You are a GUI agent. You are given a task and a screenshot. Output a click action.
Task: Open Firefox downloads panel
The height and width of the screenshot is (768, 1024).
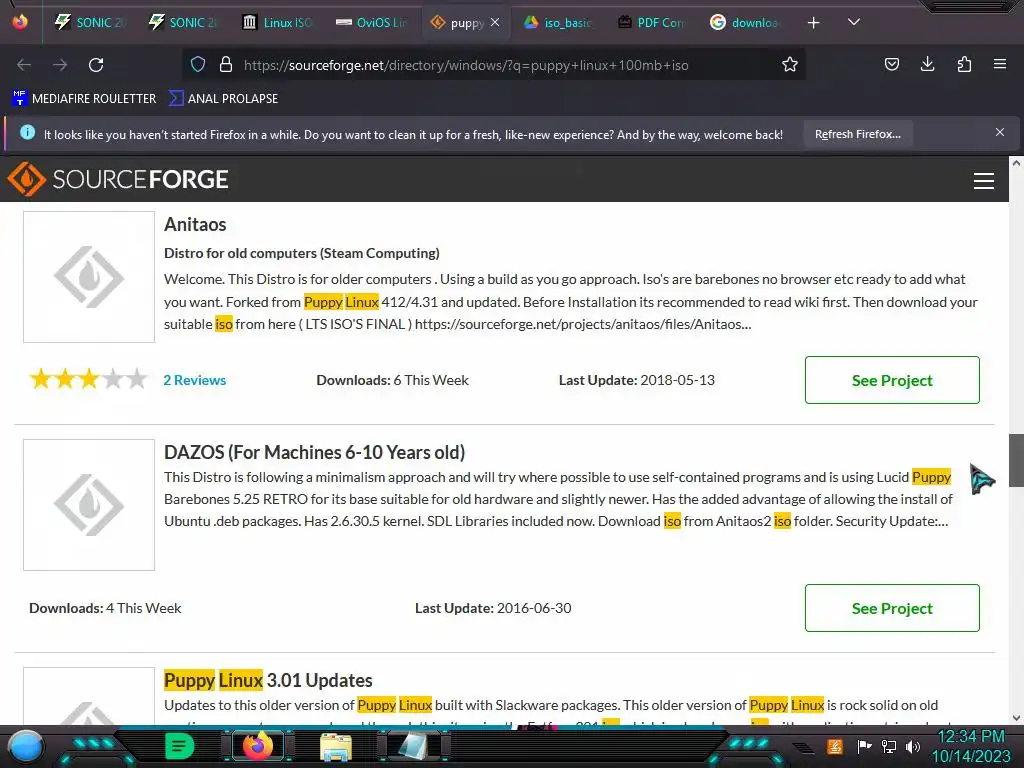coord(927,64)
